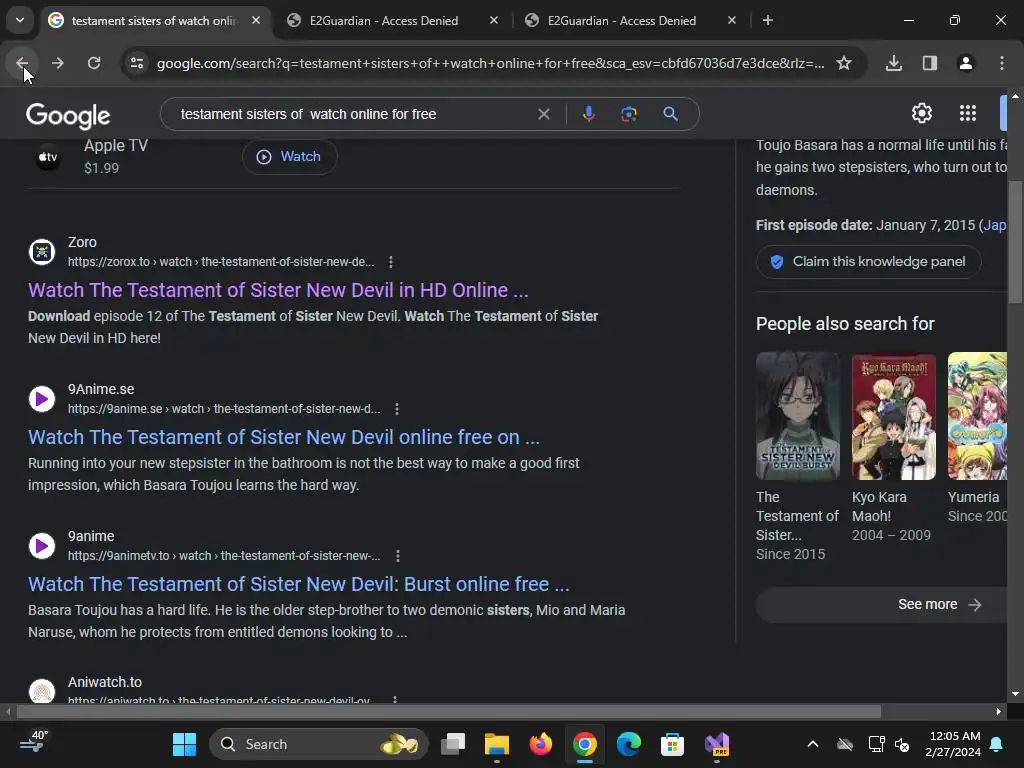Screen dimensions: 1024x768
Task: Open site information icon in address bar
Action: [x=137, y=63]
